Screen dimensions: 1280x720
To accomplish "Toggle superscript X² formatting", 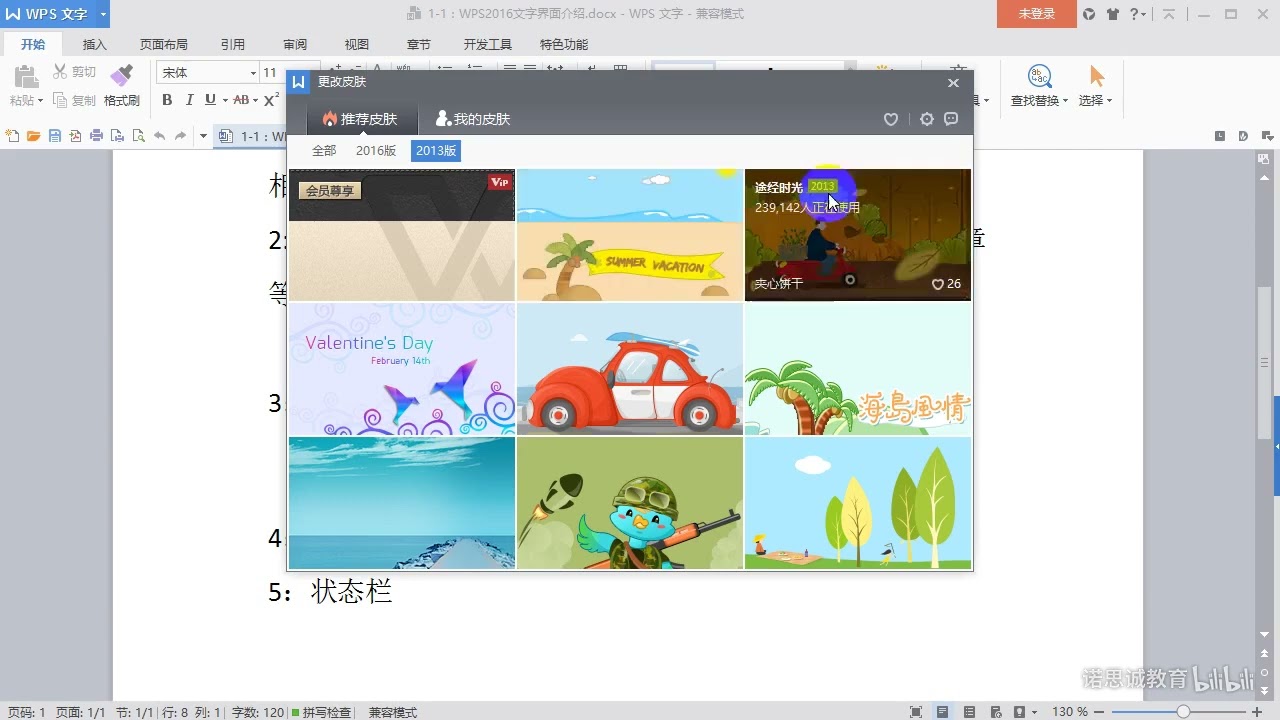I will (271, 100).
